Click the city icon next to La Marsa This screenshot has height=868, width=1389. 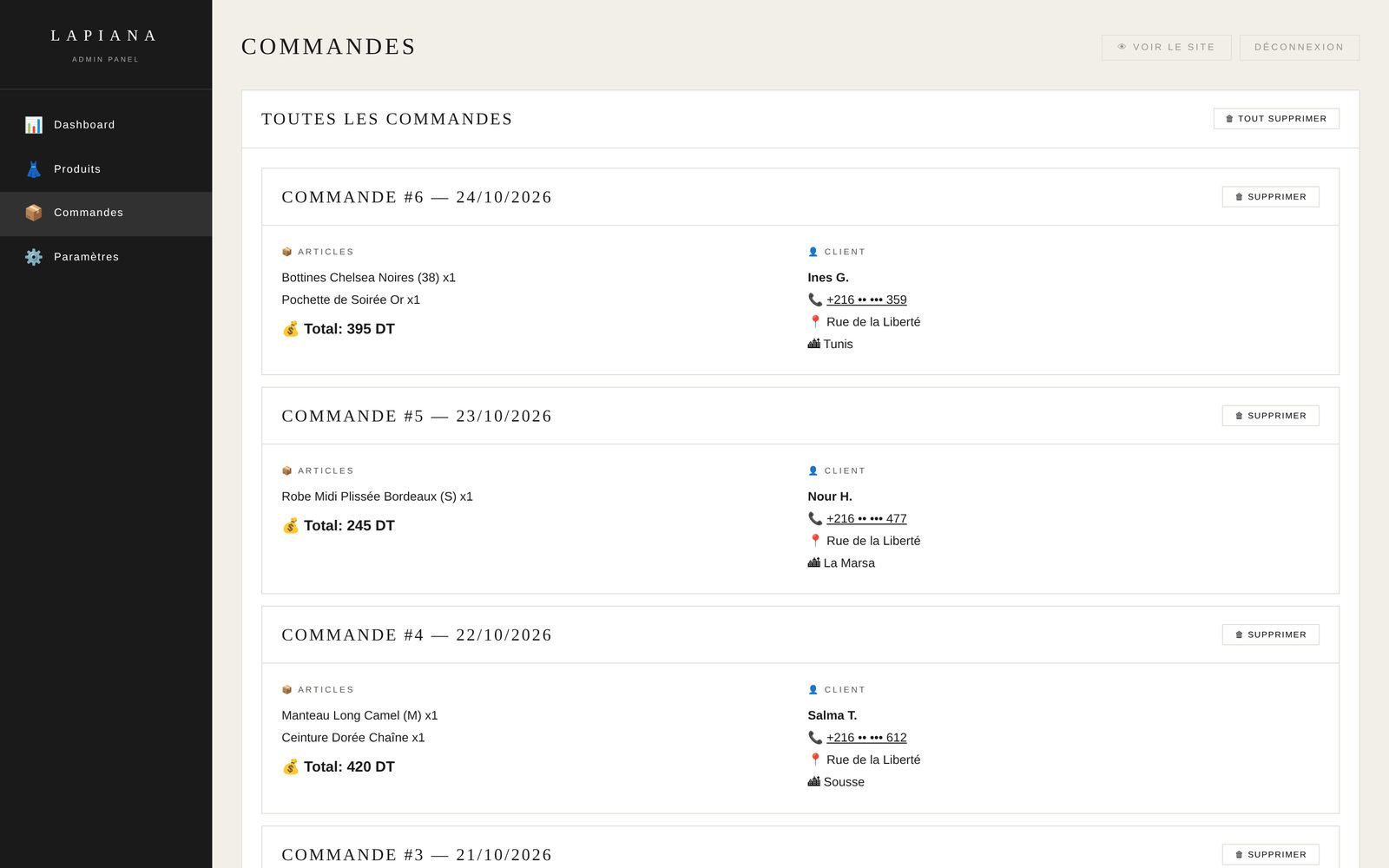(x=814, y=562)
